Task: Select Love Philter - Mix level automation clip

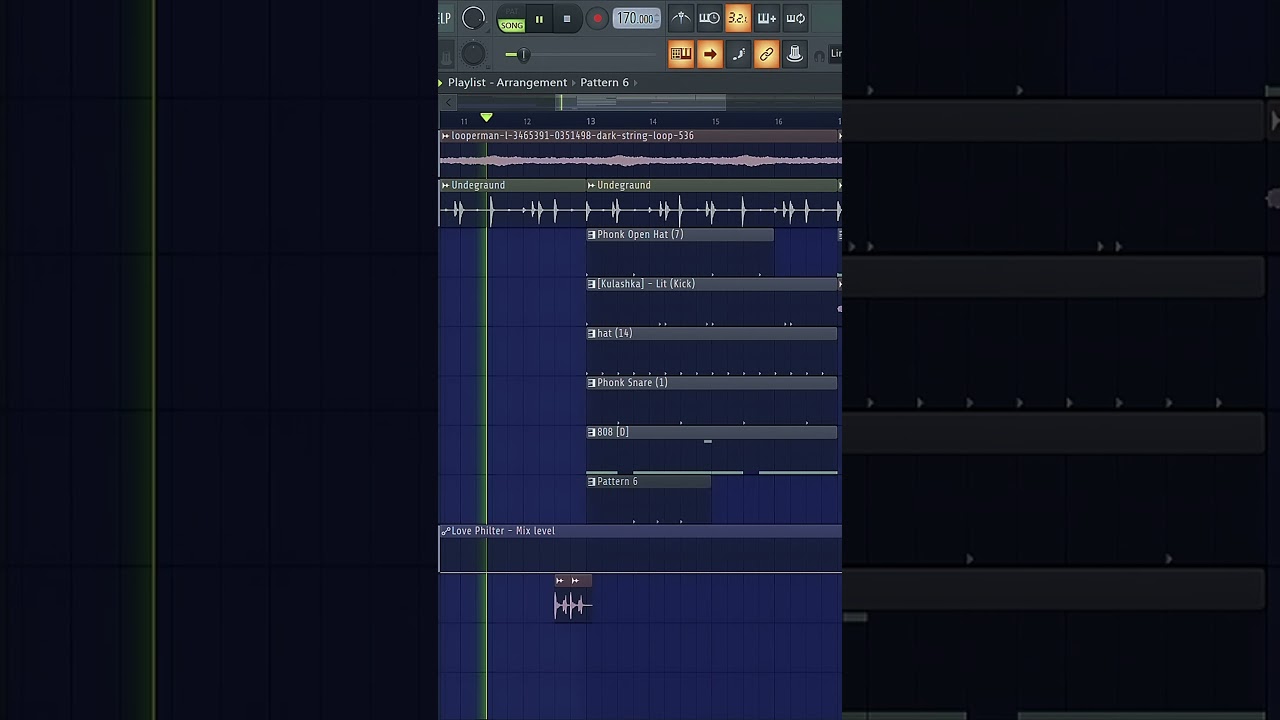Action: point(640,549)
